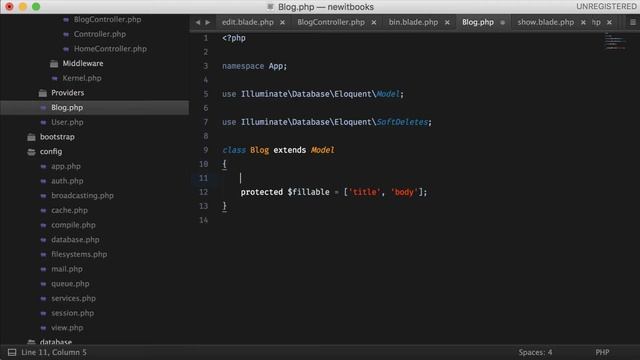This screenshot has height=360, width=640.
Task: Click line number 12 in gutter
Action: click(203, 192)
